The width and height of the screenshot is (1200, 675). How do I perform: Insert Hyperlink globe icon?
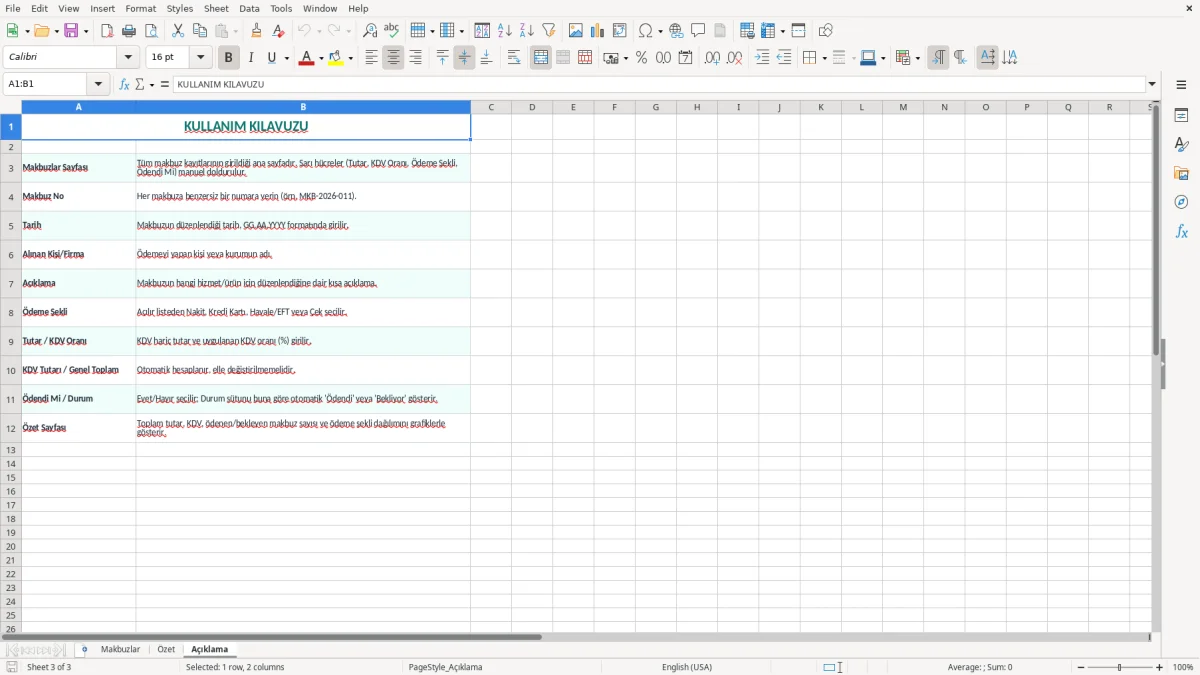[677, 31]
